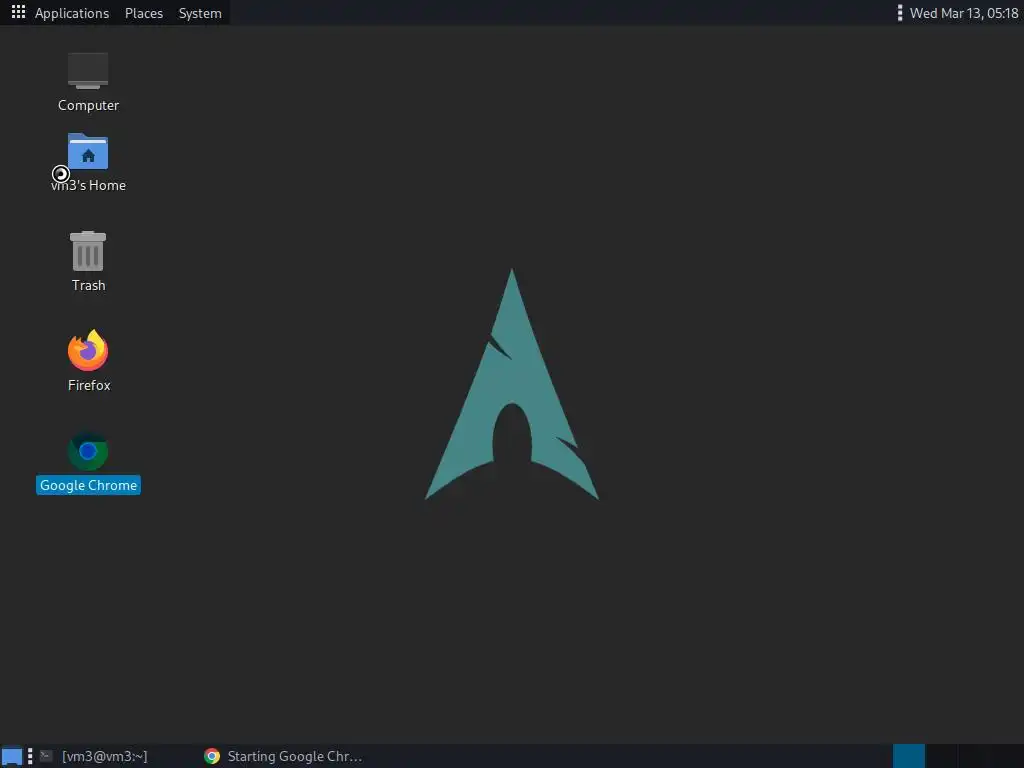This screenshot has height=768, width=1024.
Task: Click the clock showing Wed Mar 13, 05:18
Action: [964, 13]
